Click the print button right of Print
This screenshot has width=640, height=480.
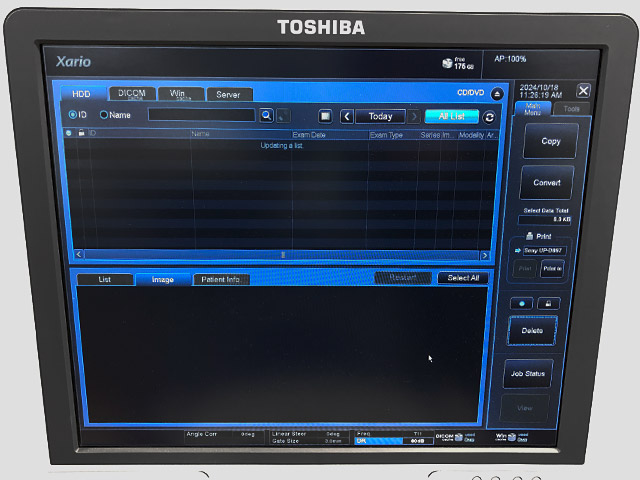tap(552, 269)
